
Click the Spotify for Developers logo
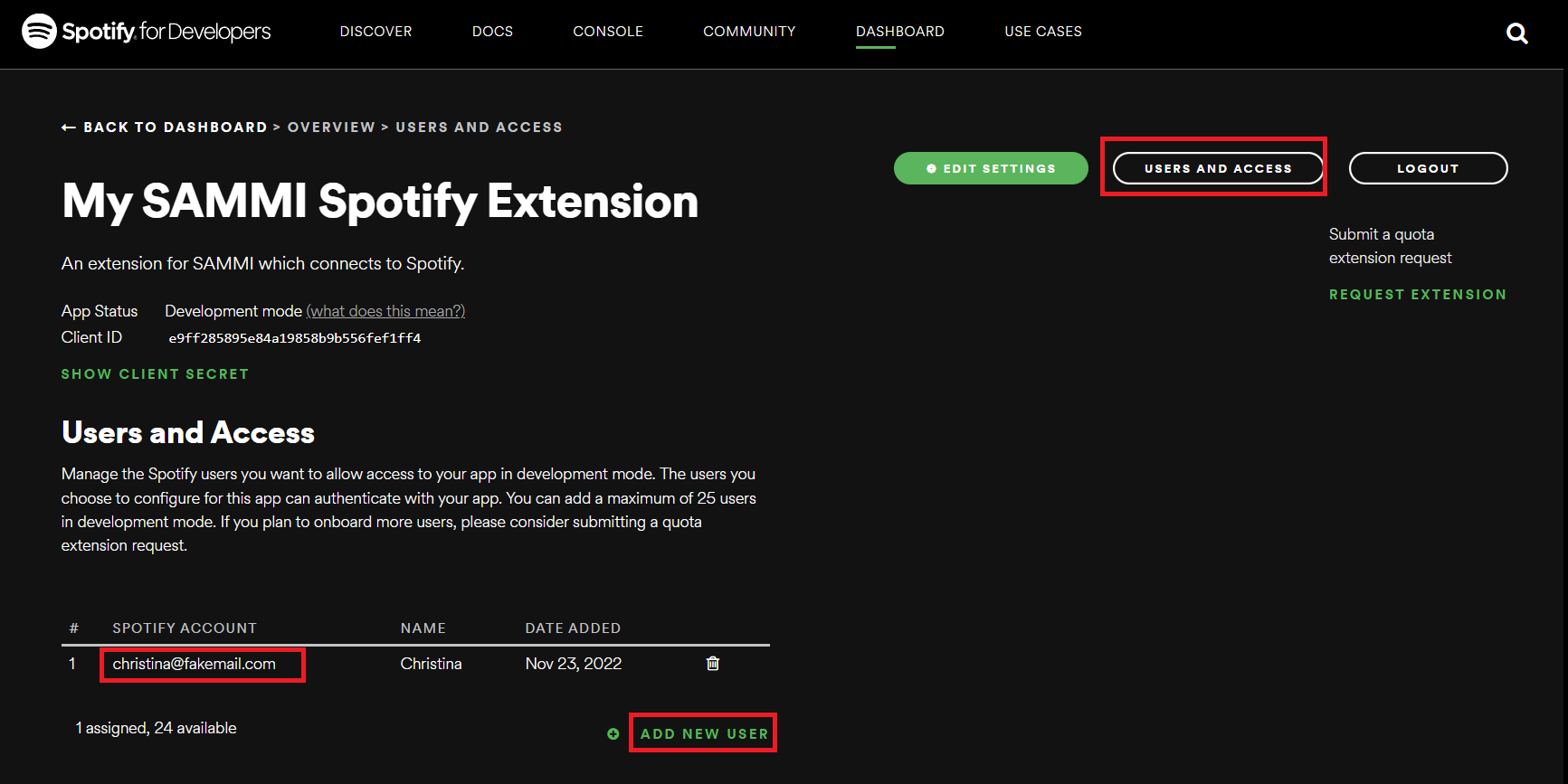pos(146,32)
